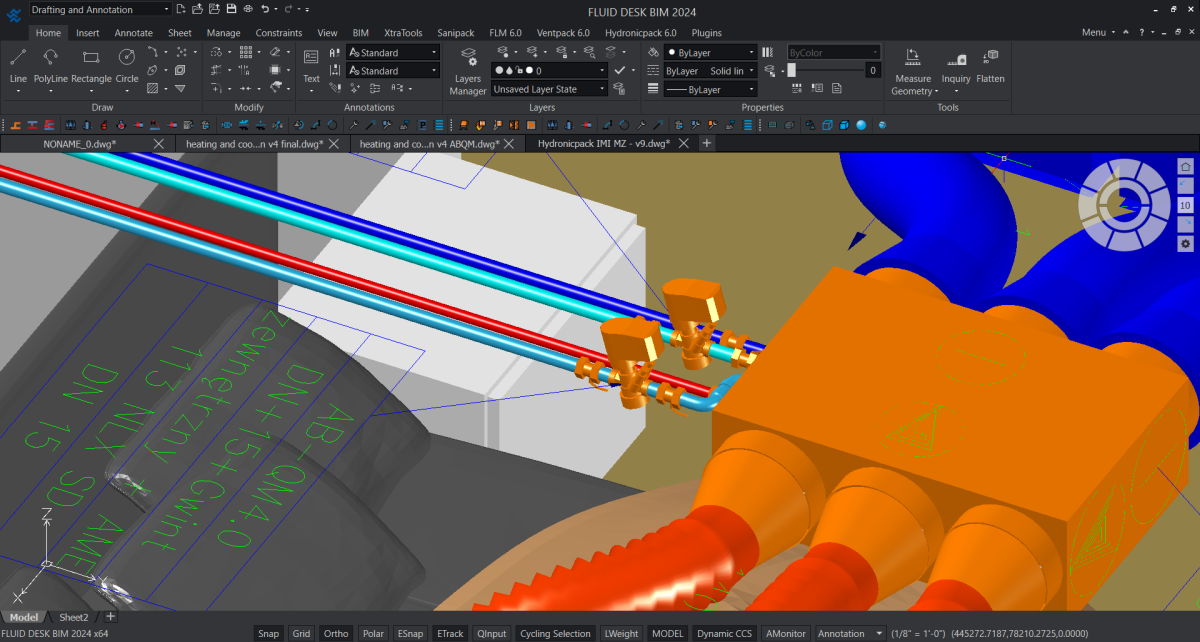The width and height of the screenshot is (1200, 642).
Task: Click the sphere icon in the secondary toolbar
Action: [x=860, y=125]
